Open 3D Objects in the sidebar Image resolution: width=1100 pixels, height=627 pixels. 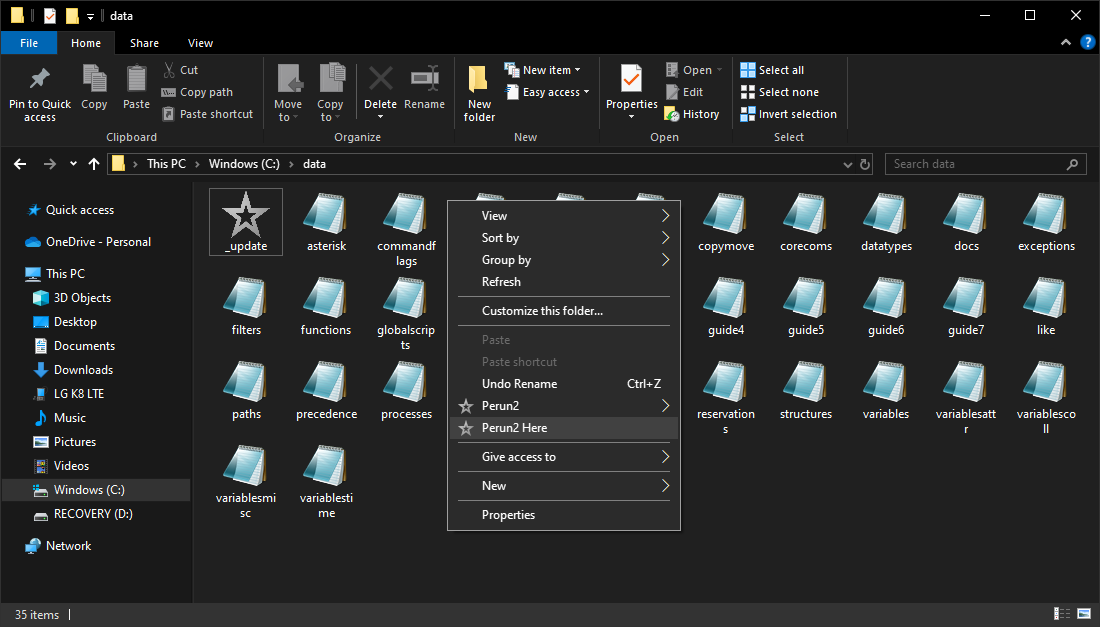[x=82, y=297]
